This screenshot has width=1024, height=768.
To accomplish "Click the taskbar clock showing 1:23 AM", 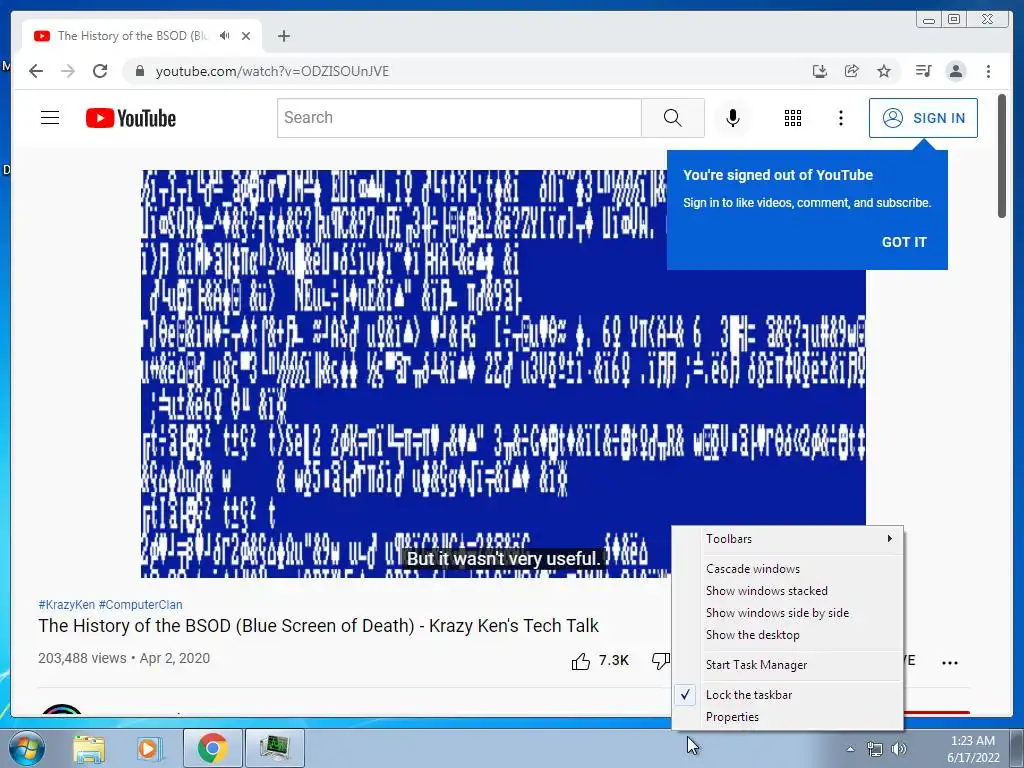I will pyautogui.click(x=972, y=749).
